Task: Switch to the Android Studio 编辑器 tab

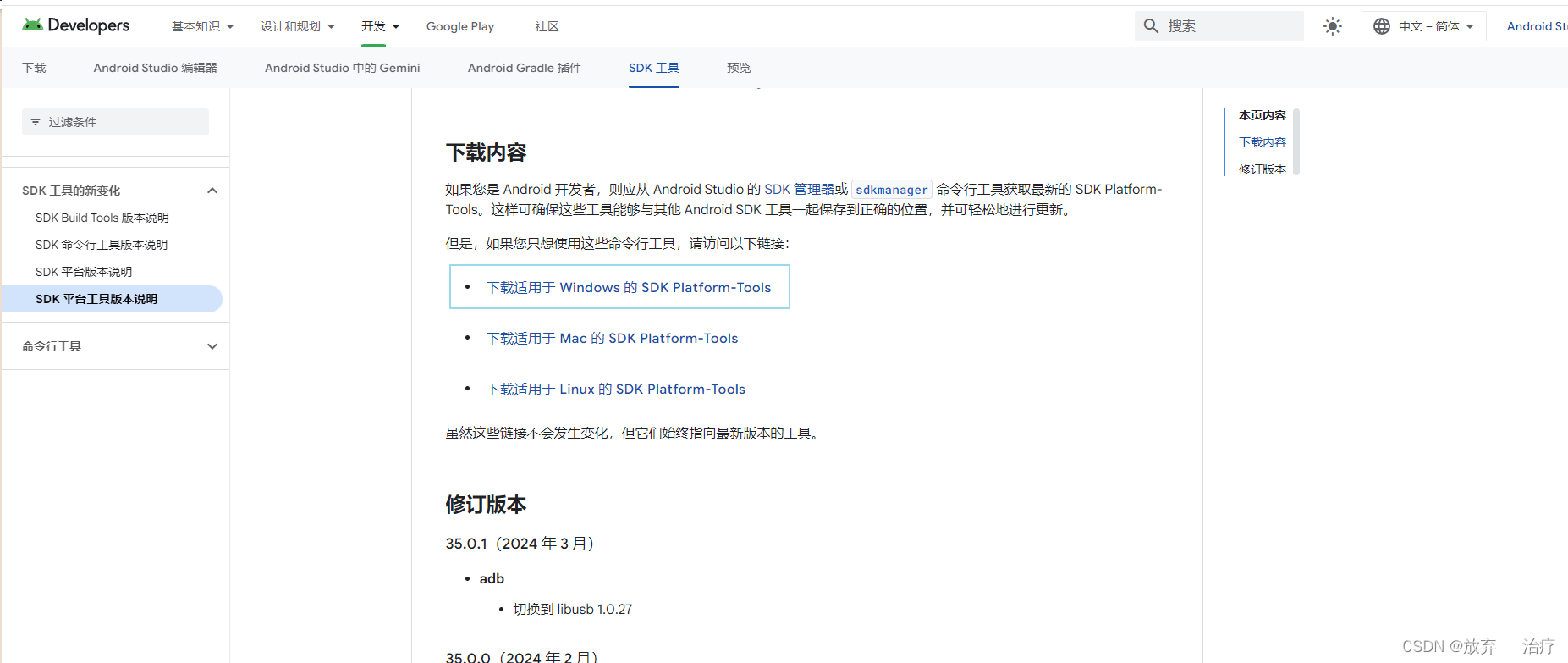Action: click(x=156, y=68)
